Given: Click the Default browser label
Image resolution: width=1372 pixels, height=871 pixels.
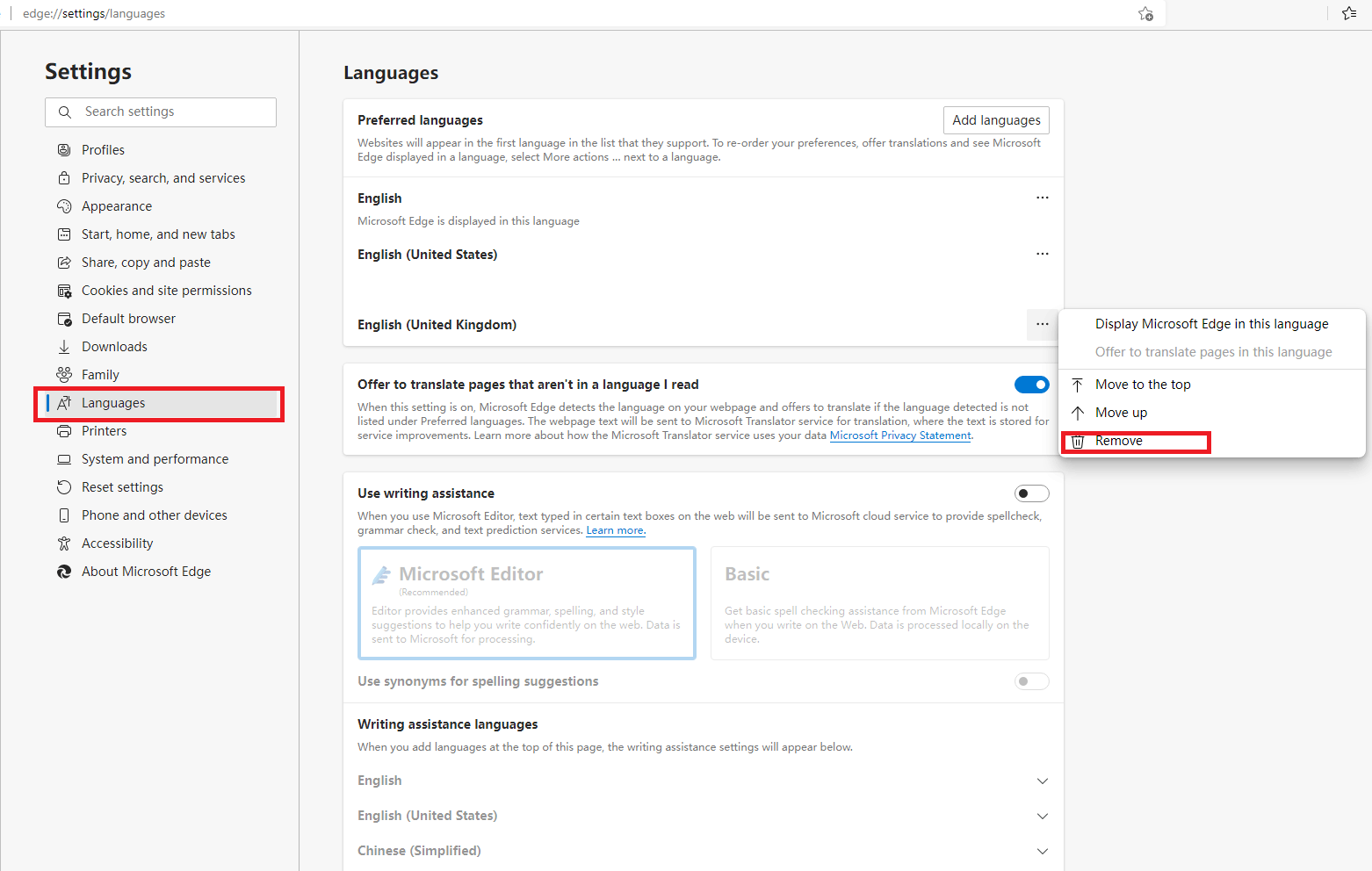Looking at the screenshot, I should point(128,319).
